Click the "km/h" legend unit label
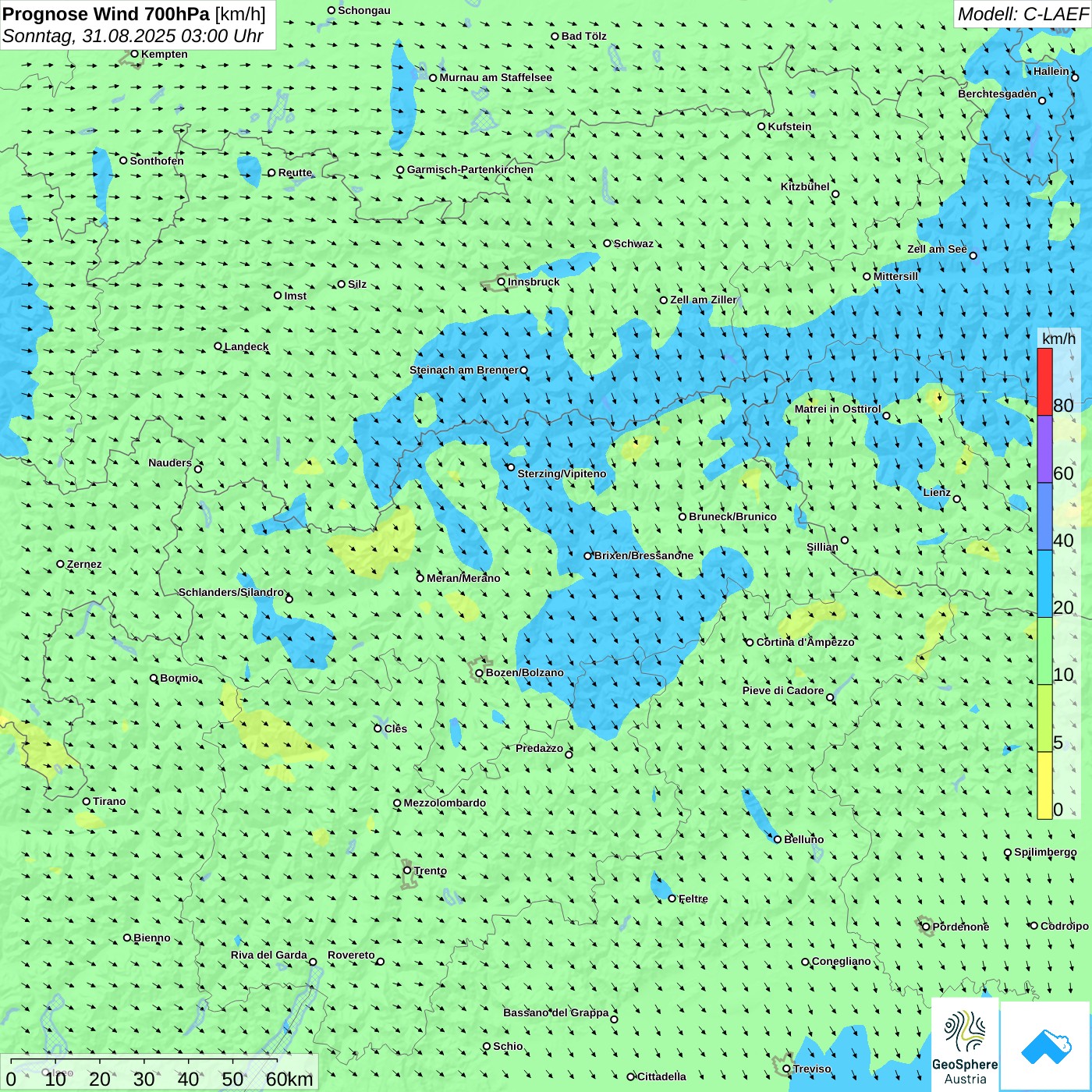Screen dimensions: 1092x1092 coord(1058,339)
